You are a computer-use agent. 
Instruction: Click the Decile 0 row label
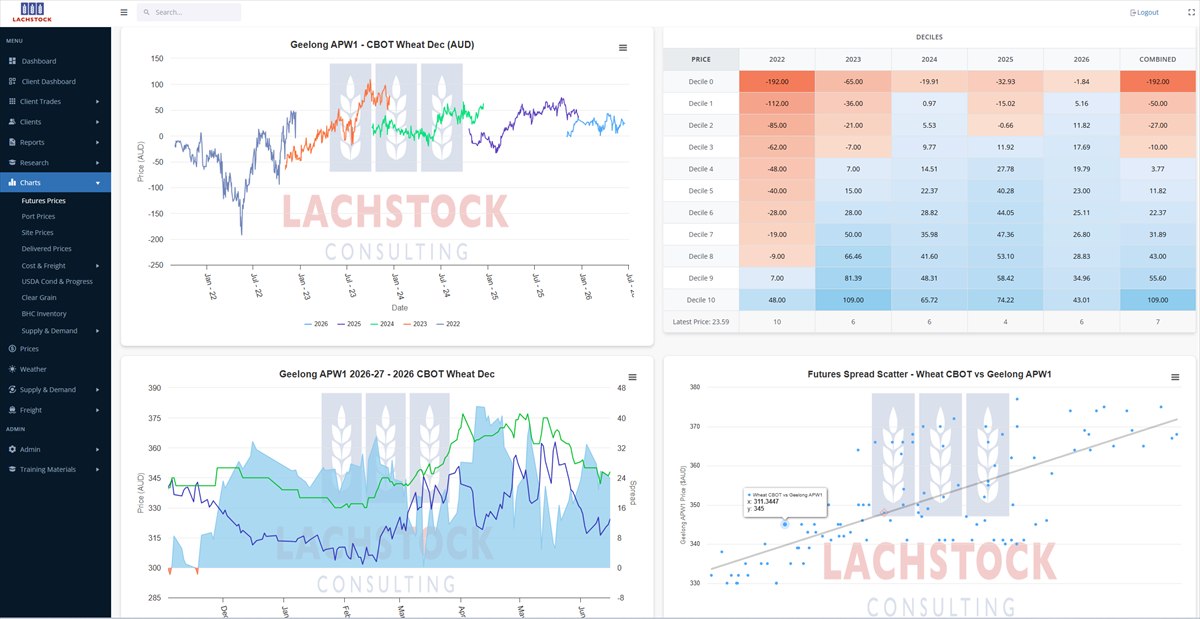click(x=701, y=81)
